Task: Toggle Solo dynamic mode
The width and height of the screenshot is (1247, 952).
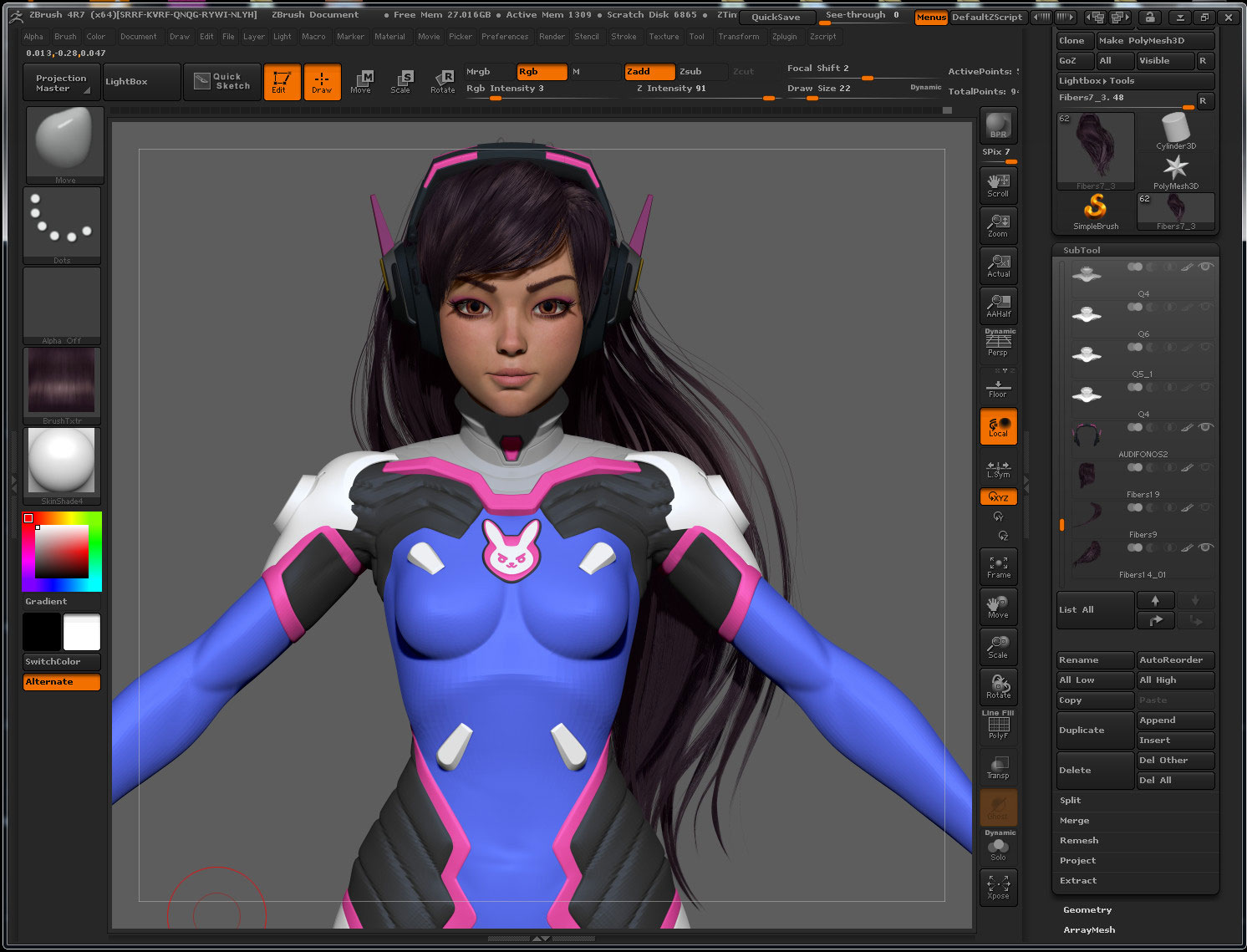Action: (x=998, y=847)
